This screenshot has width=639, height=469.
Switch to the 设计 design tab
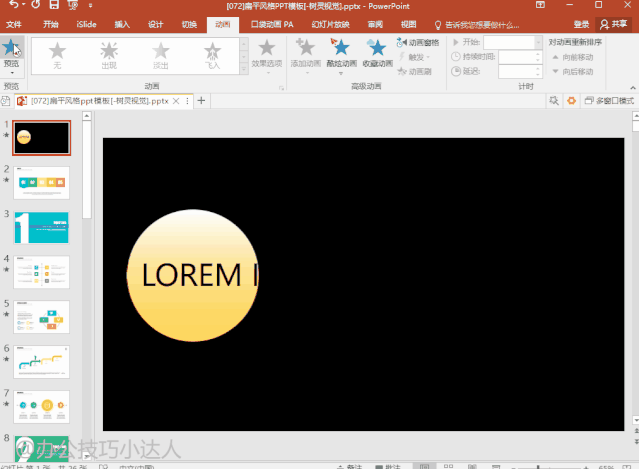(x=155, y=23)
